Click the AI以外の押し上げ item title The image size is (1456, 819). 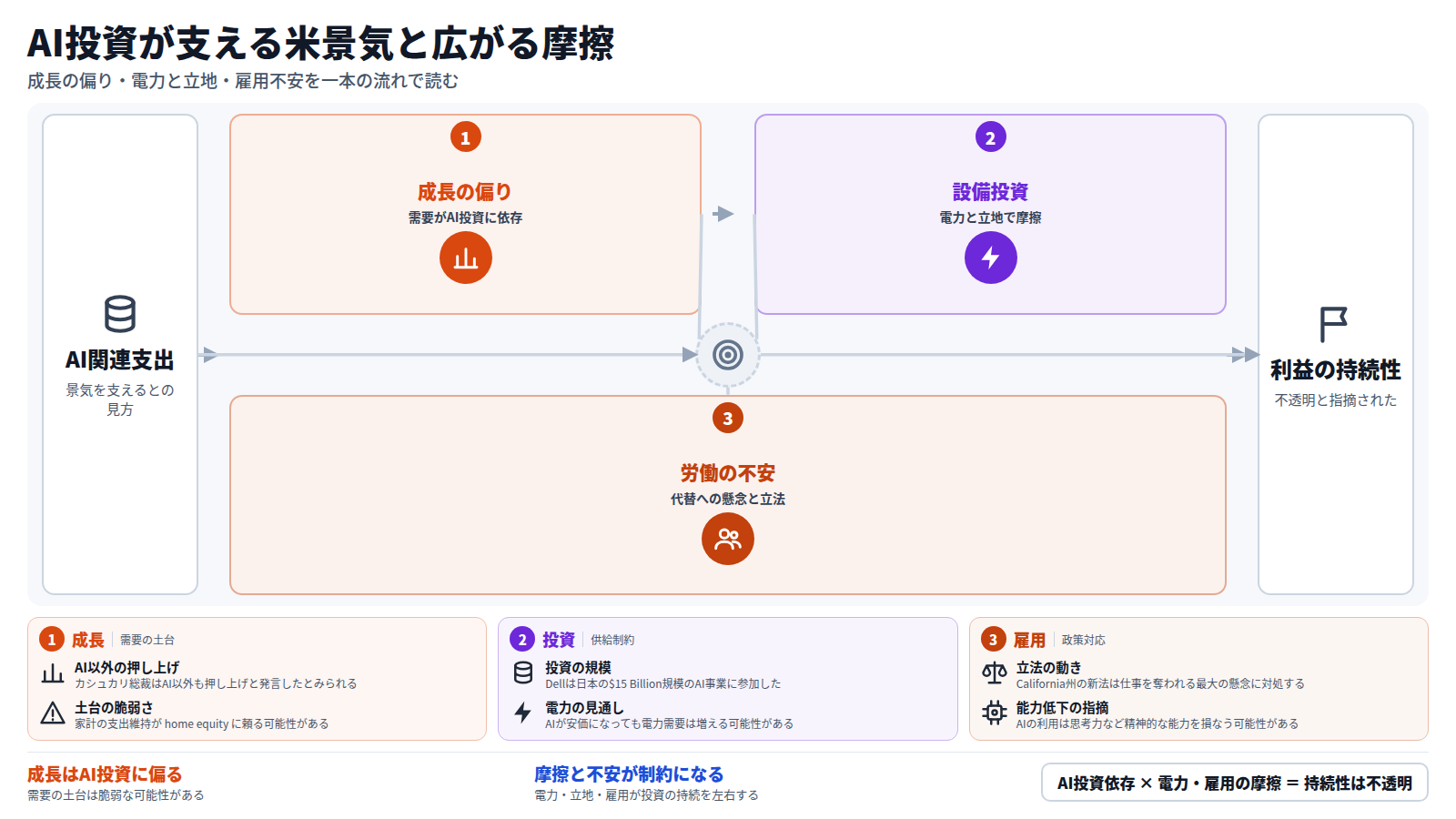tap(126, 667)
